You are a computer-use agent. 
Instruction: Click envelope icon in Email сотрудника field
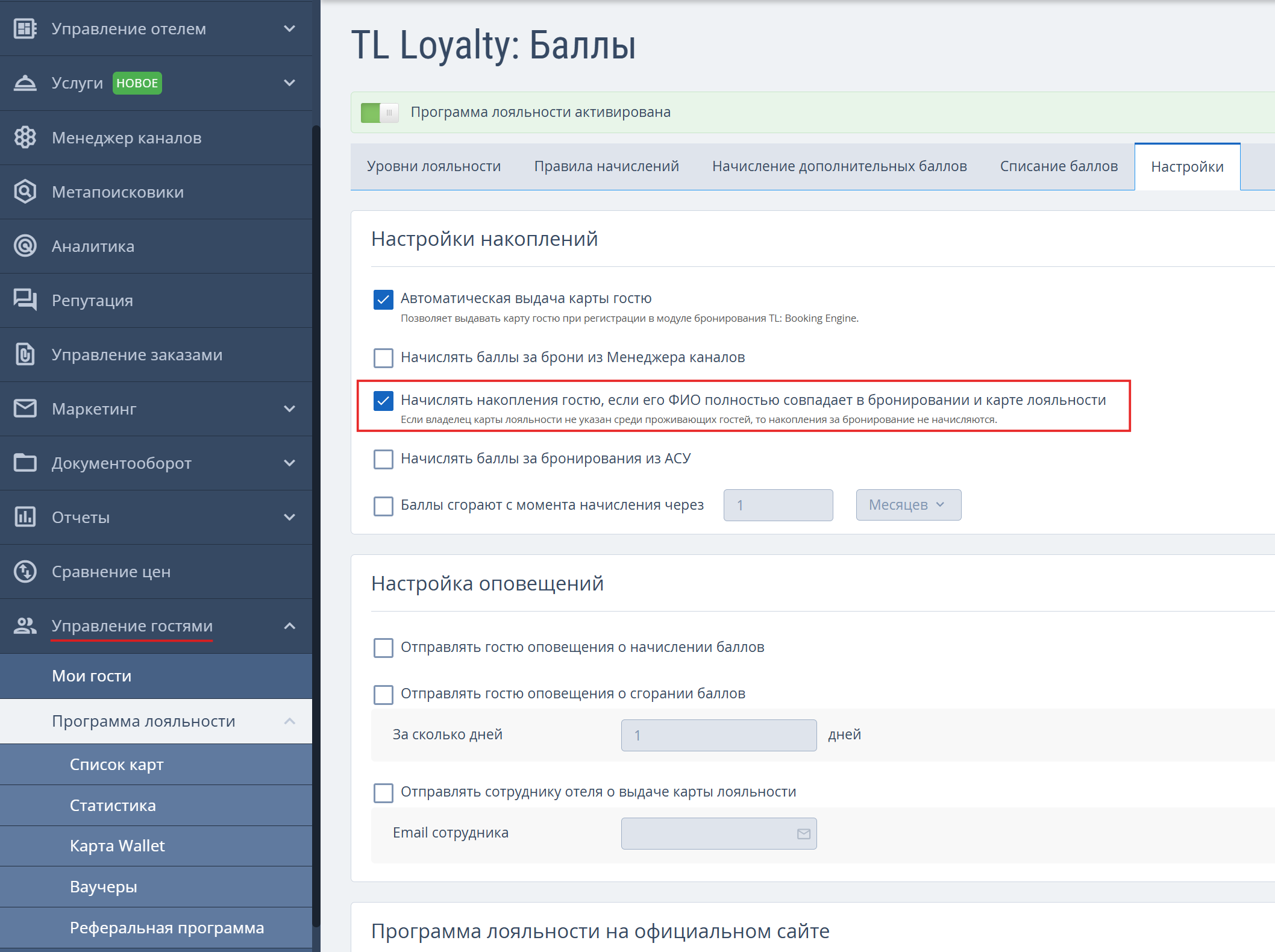click(x=804, y=834)
